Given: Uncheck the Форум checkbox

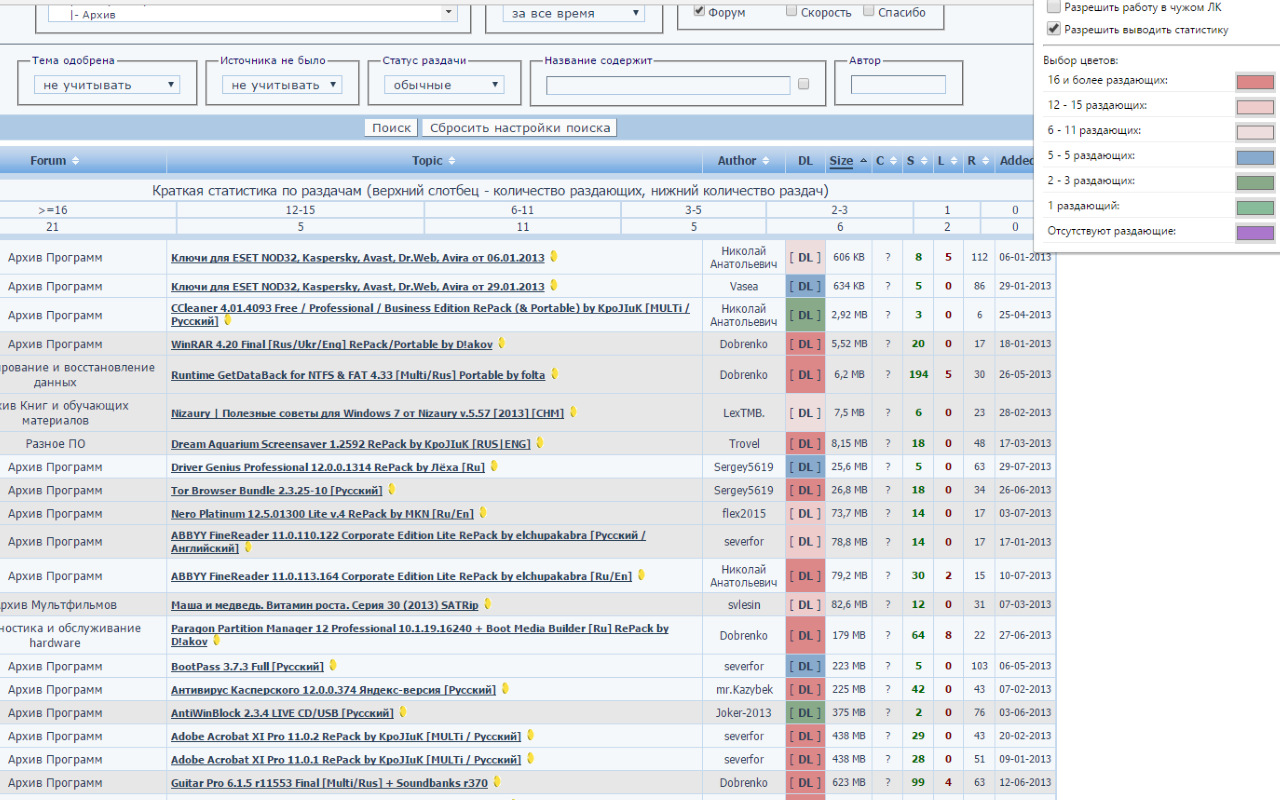Looking at the screenshot, I should 699,12.
